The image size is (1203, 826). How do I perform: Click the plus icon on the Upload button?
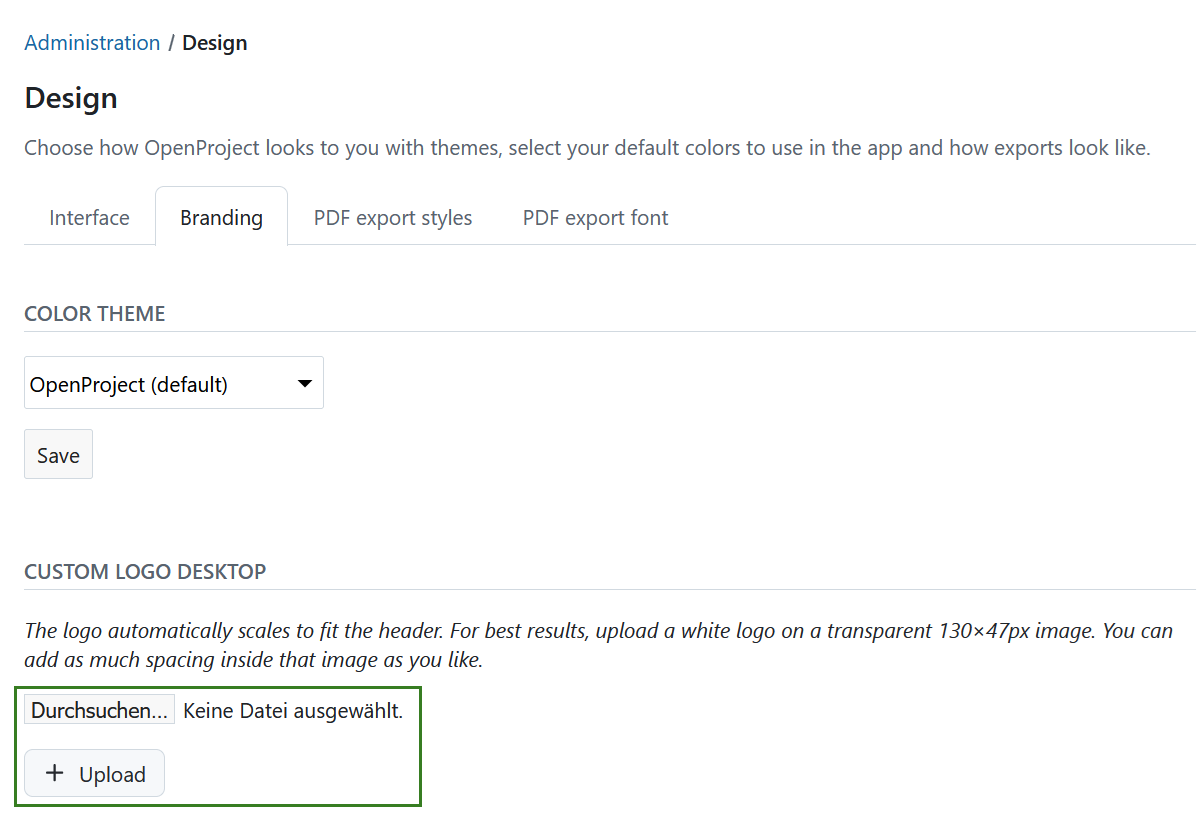53,773
